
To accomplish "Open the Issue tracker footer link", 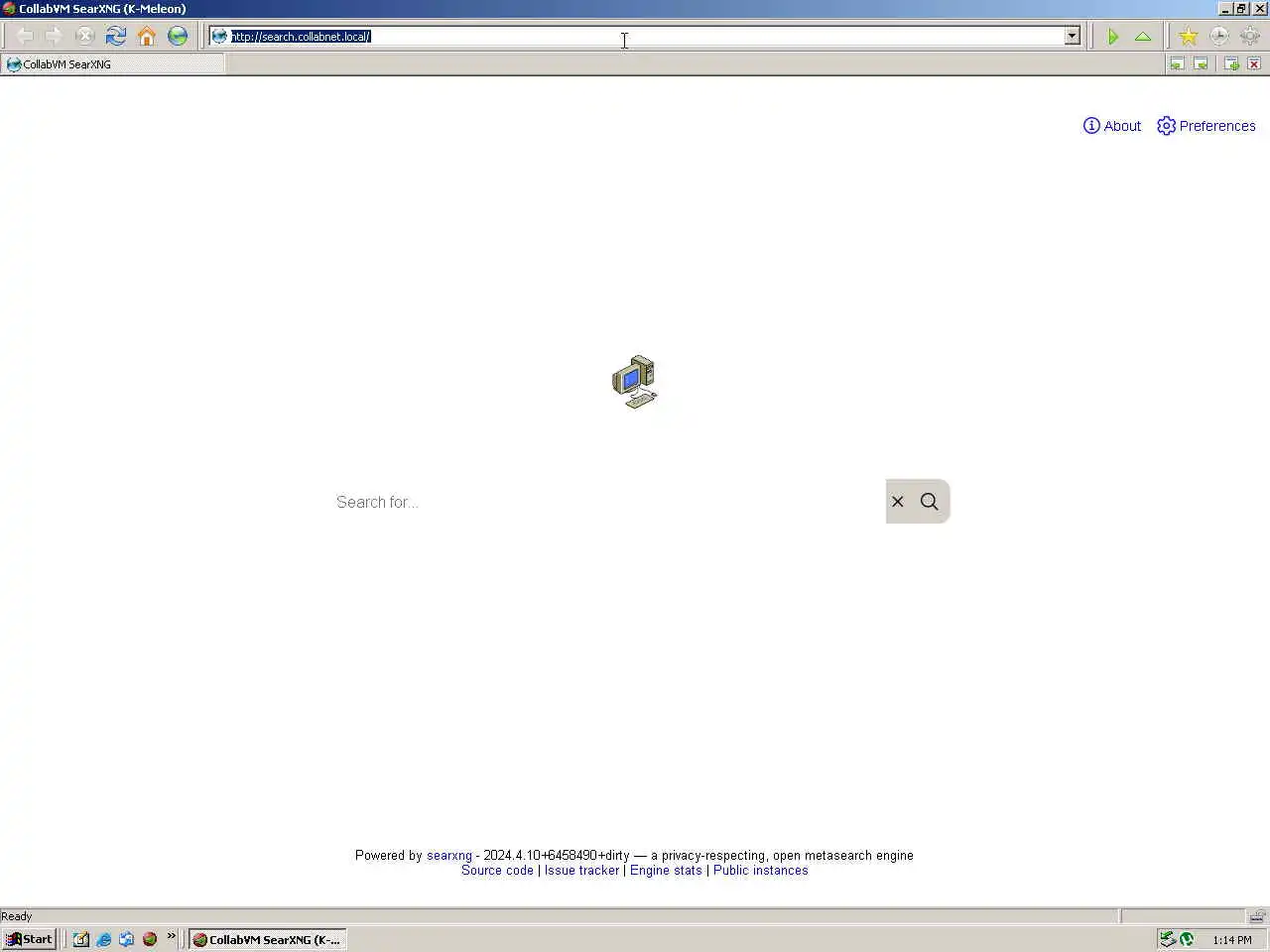I will [x=581, y=871].
